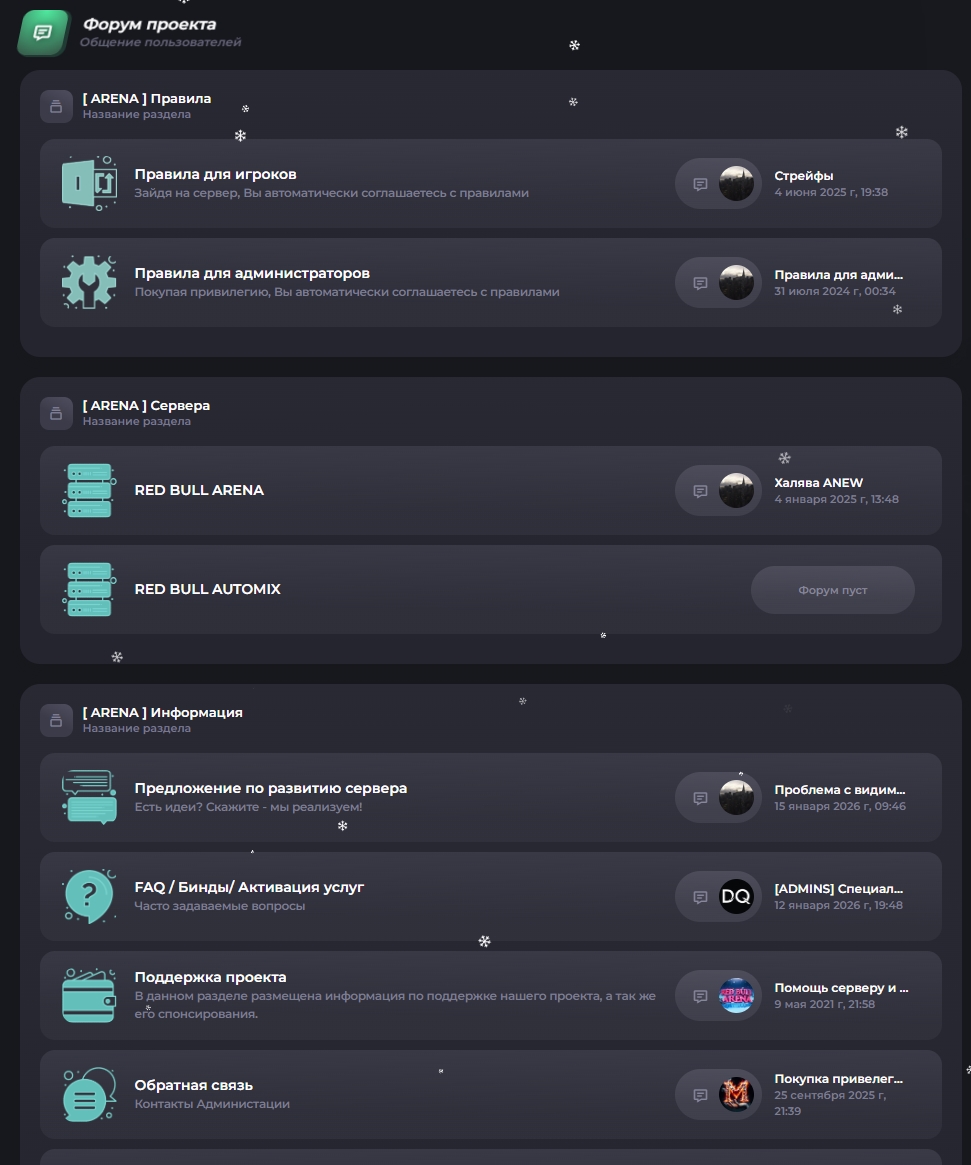The image size is (971, 1165).
Task: Open the Правила для игроков forum
Action: point(215,175)
